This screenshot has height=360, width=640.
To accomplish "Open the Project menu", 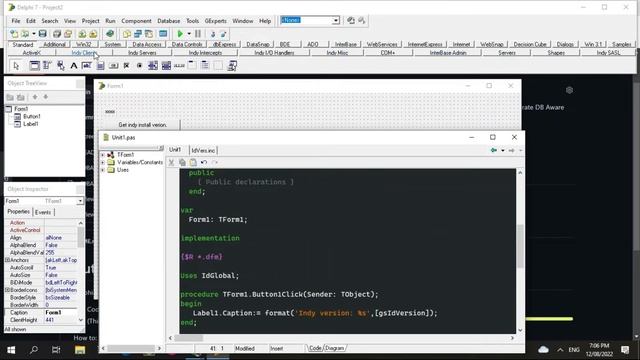I will pyautogui.click(x=90, y=21).
